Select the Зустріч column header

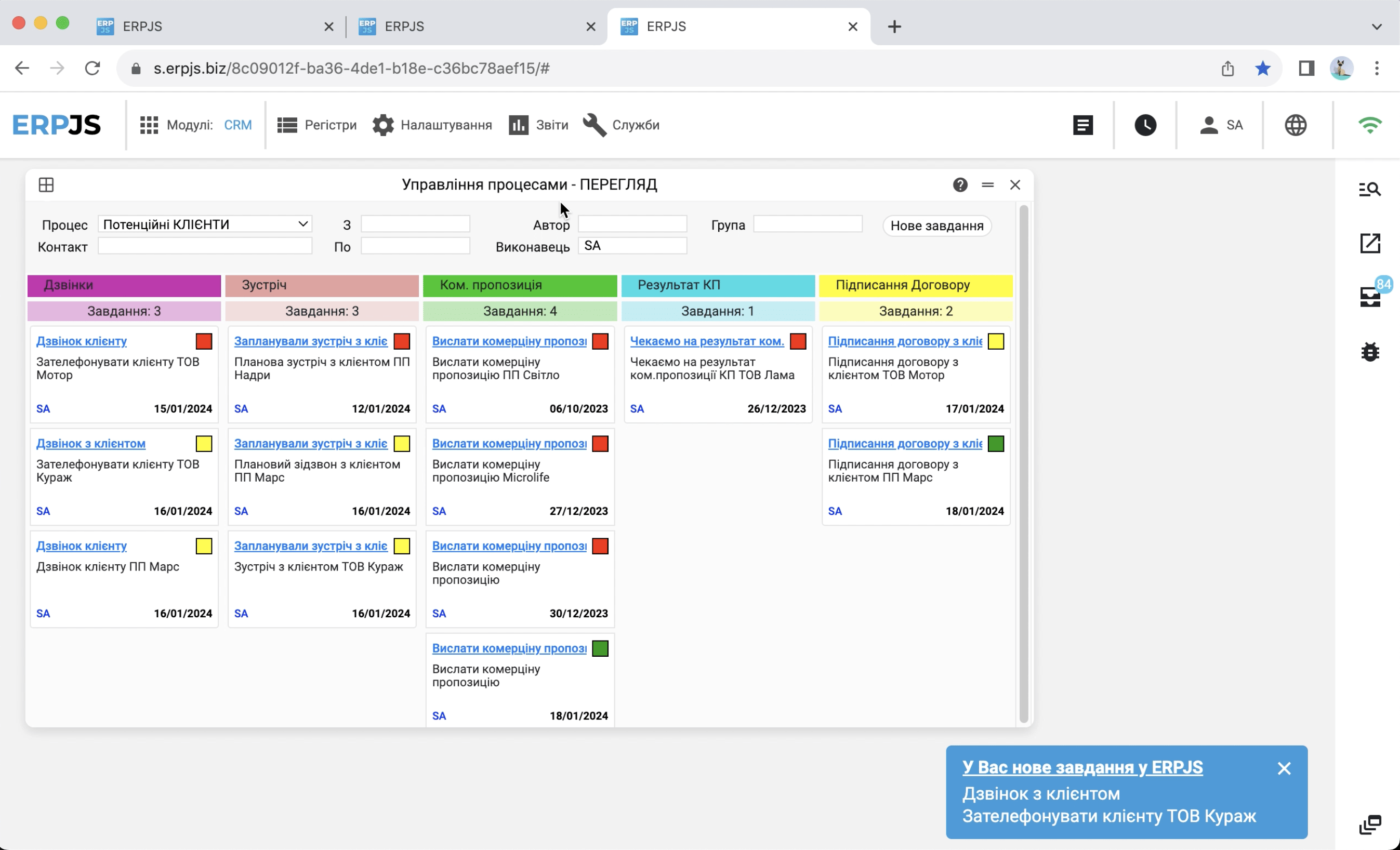[322, 285]
